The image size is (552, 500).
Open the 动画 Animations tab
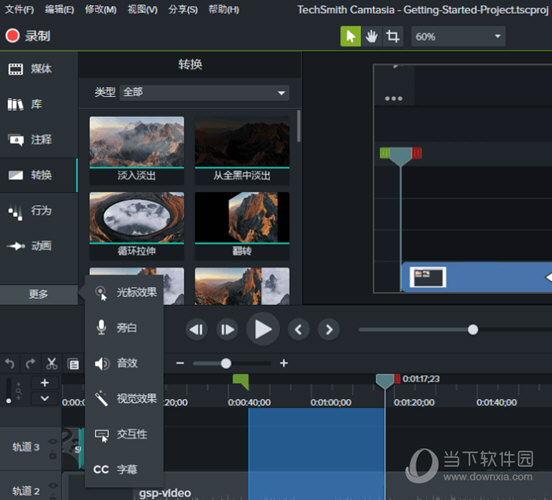pyautogui.click(x=38, y=246)
